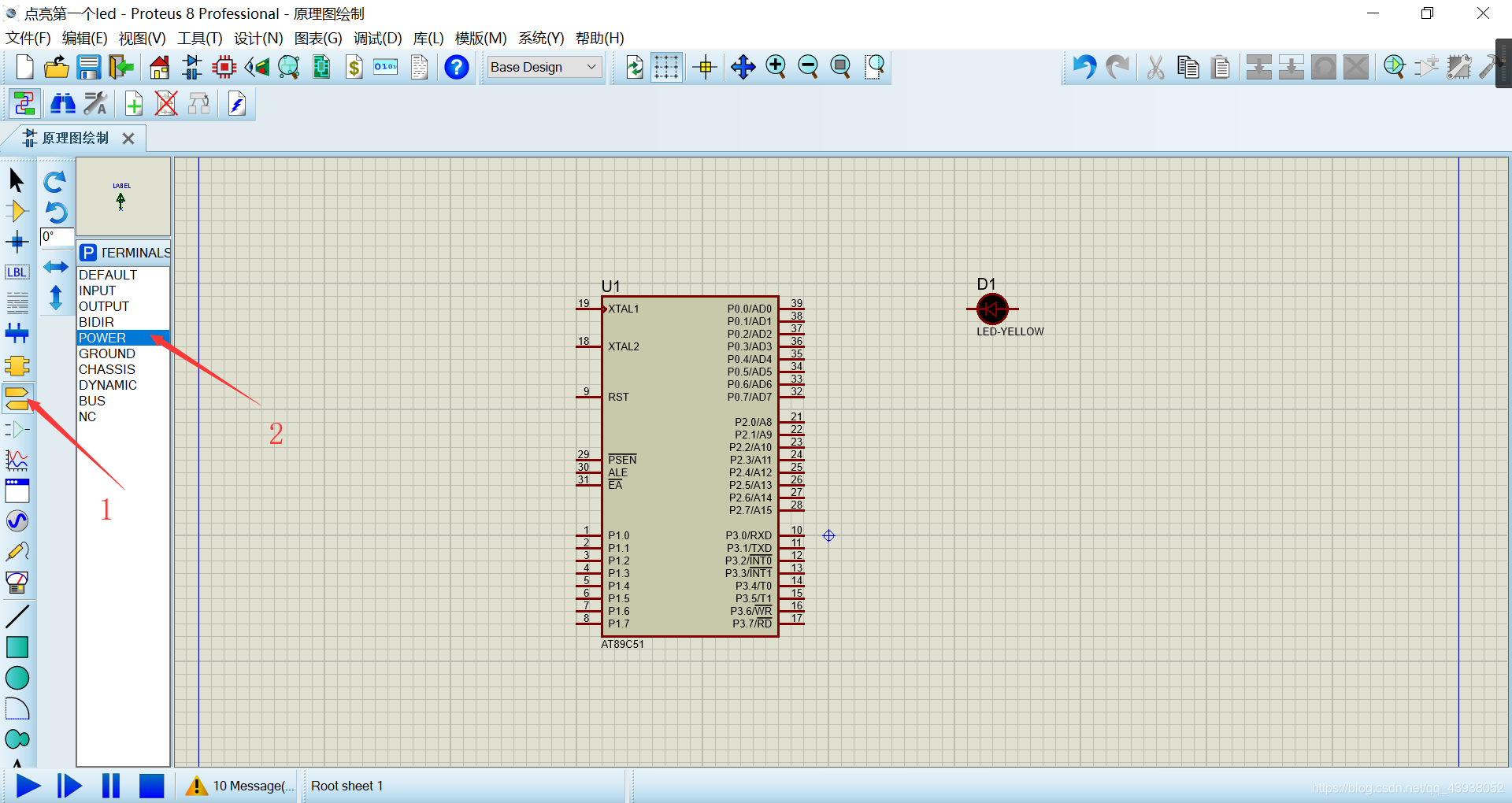The height and width of the screenshot is (803, 1512).
Task: Select Junction Dot Mode tool
Action: (17, 242)
